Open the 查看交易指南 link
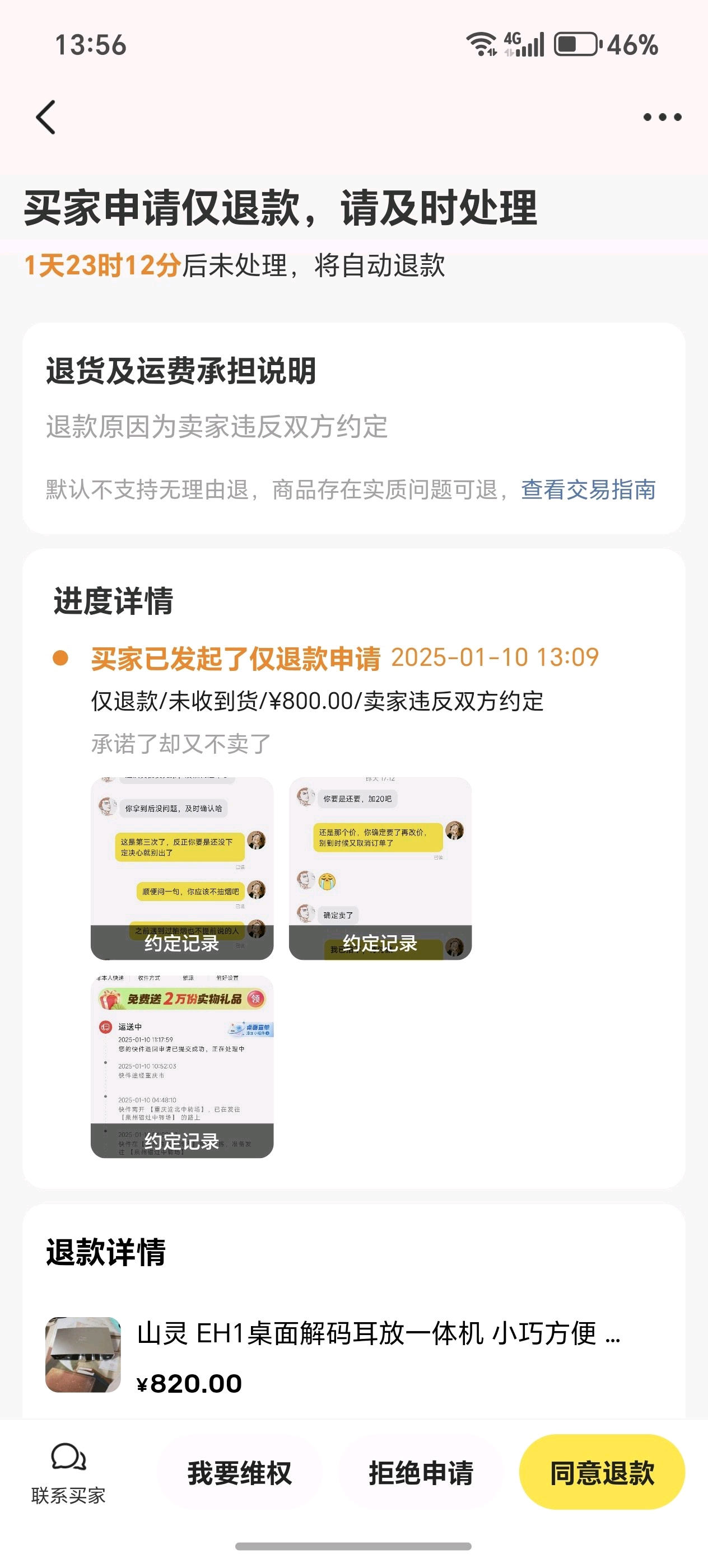 coord(588,489)
